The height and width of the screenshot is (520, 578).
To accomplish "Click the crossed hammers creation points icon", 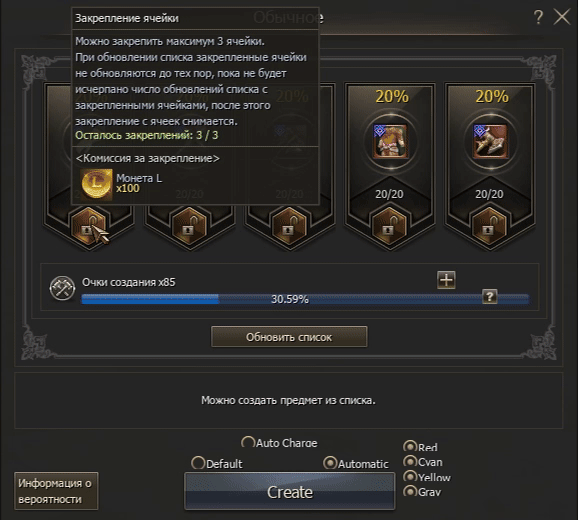I will click(62, 288).
